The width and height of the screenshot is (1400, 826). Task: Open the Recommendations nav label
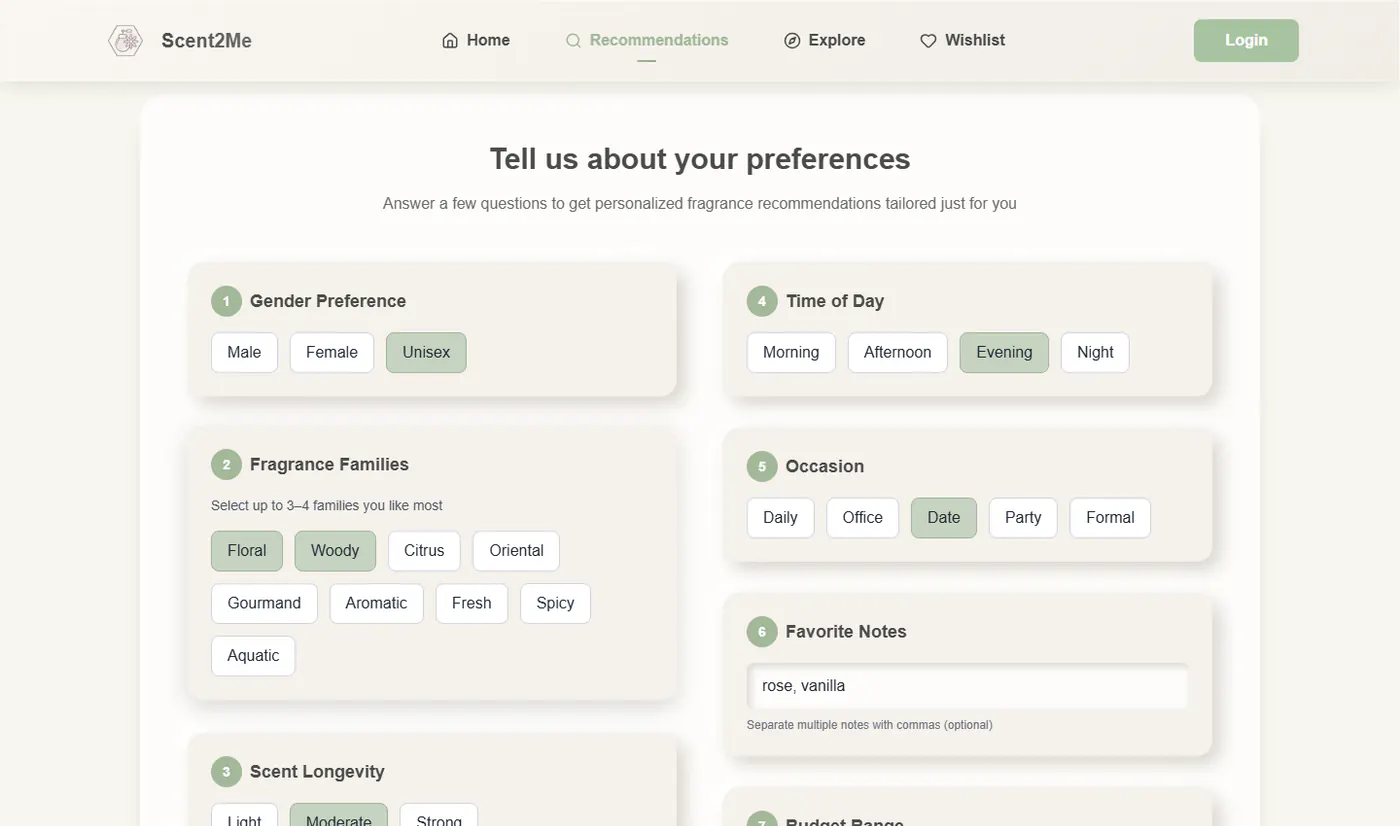(659, 40)
